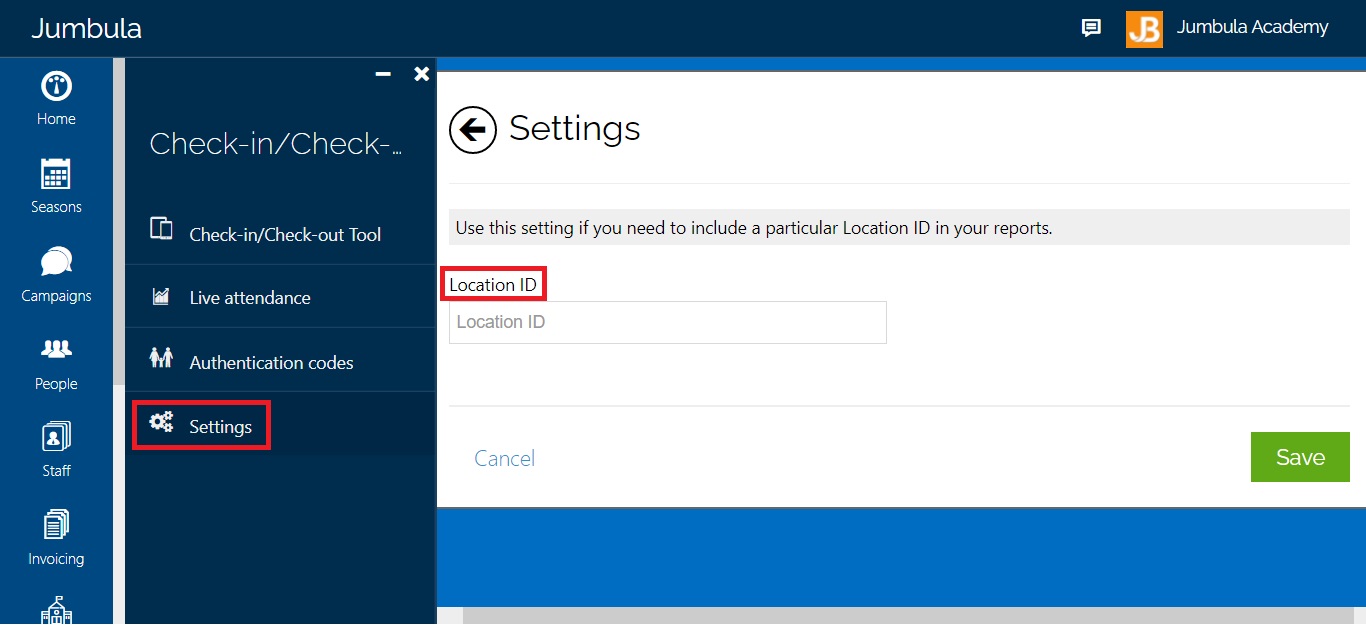Minimize the Check-in/Check-out side panel
The width and height of the screenshot is (1366, 625).
383,74
